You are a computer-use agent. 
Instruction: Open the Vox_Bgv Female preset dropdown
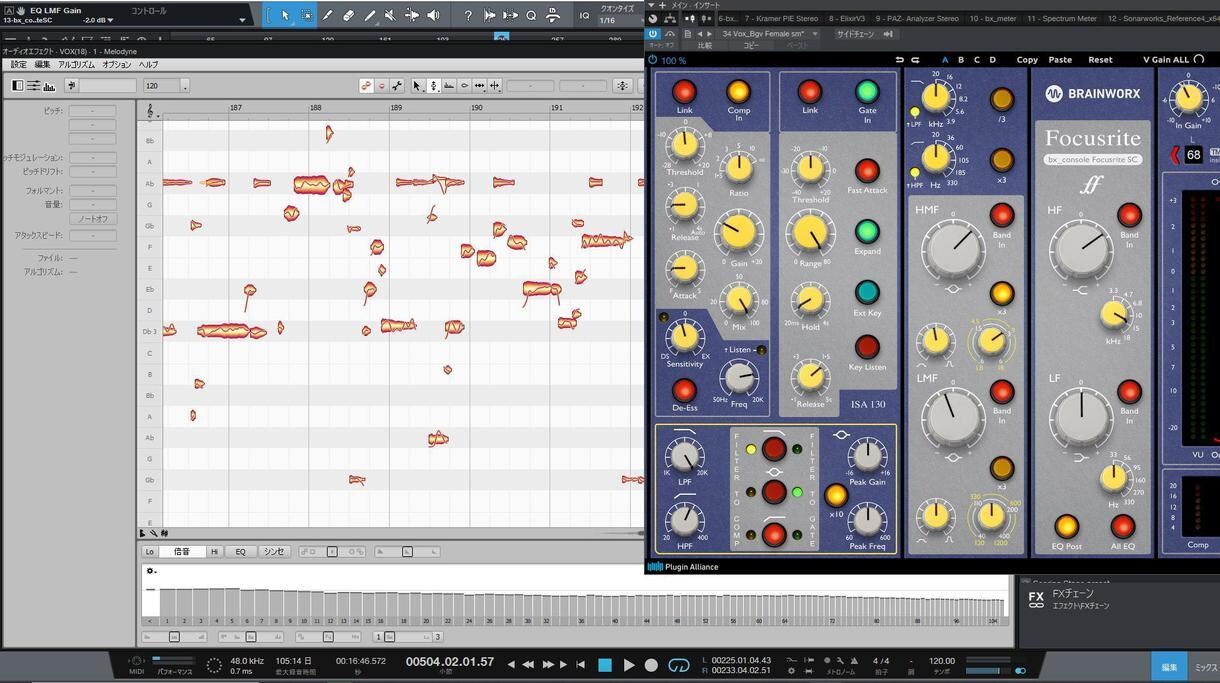814,34
